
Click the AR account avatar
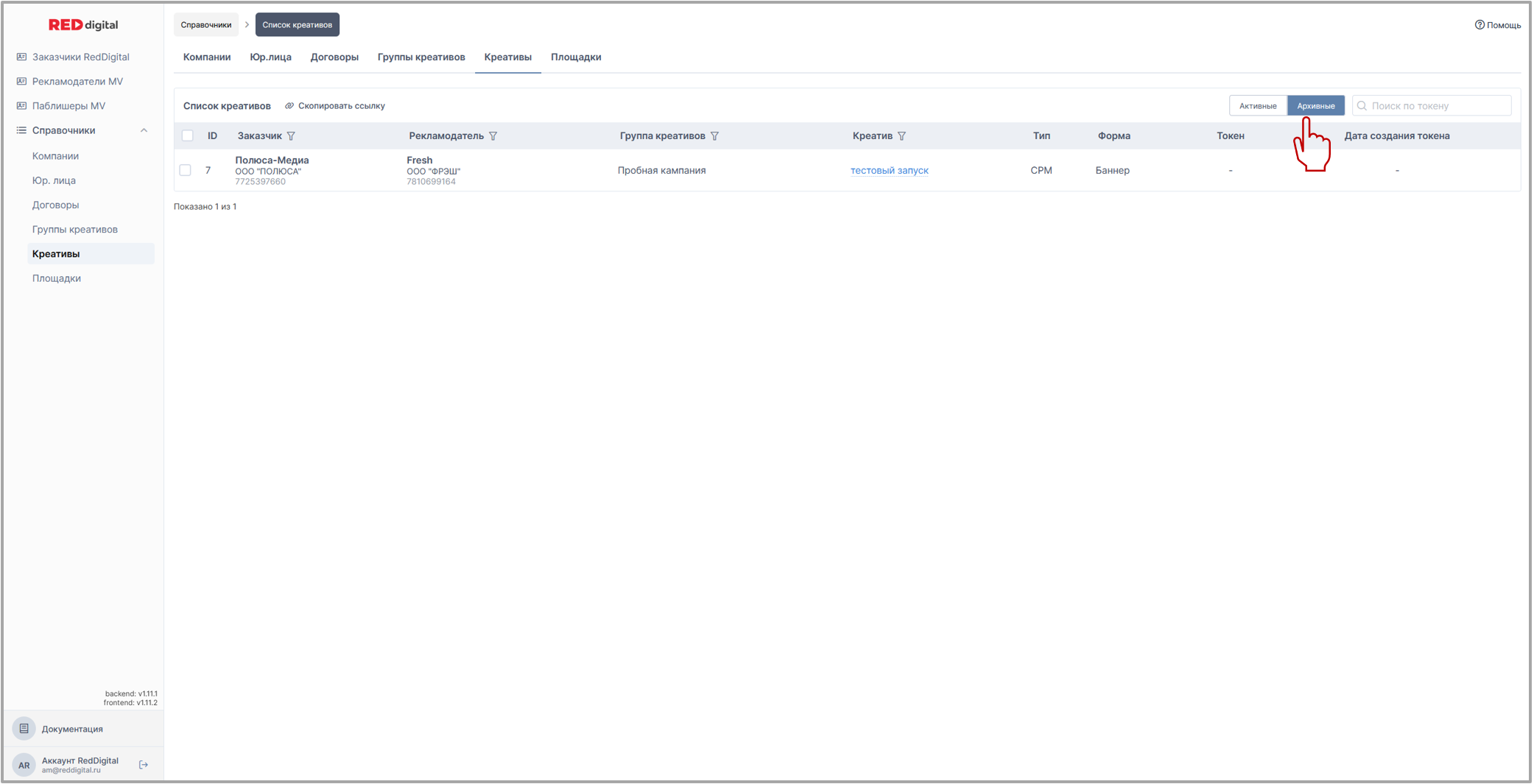(24, 765)
